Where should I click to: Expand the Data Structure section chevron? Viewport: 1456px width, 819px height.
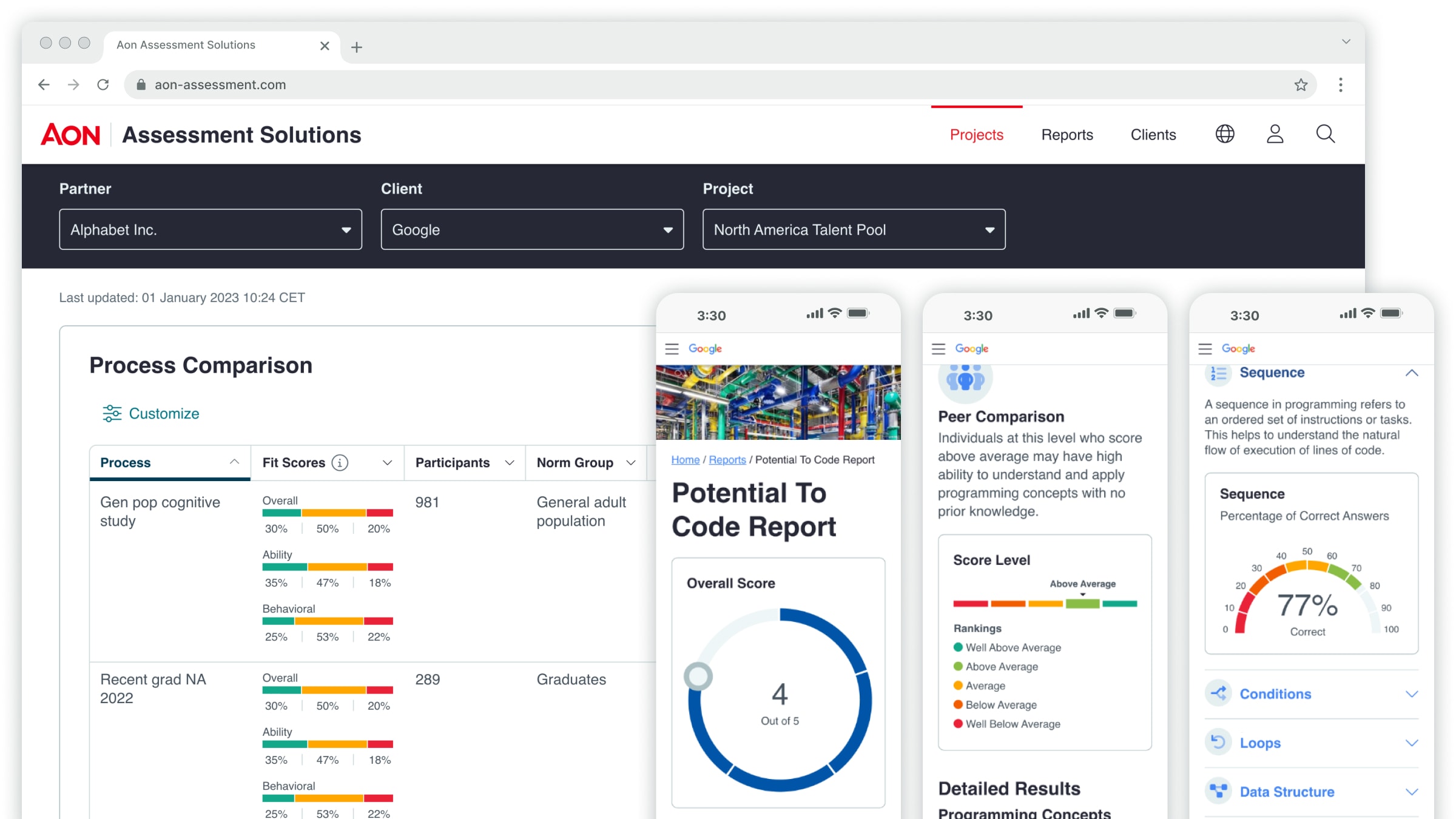pos(1412,792)
